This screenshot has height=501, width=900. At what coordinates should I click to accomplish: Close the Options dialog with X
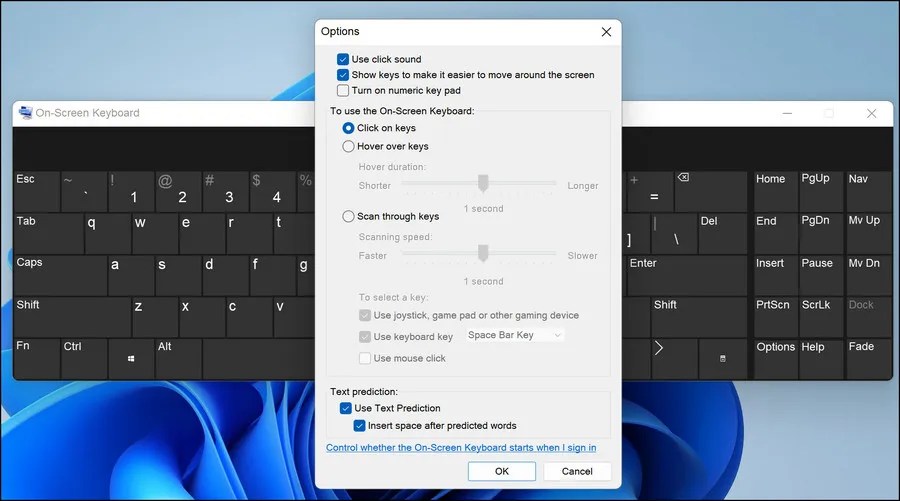tap(606, 32)
